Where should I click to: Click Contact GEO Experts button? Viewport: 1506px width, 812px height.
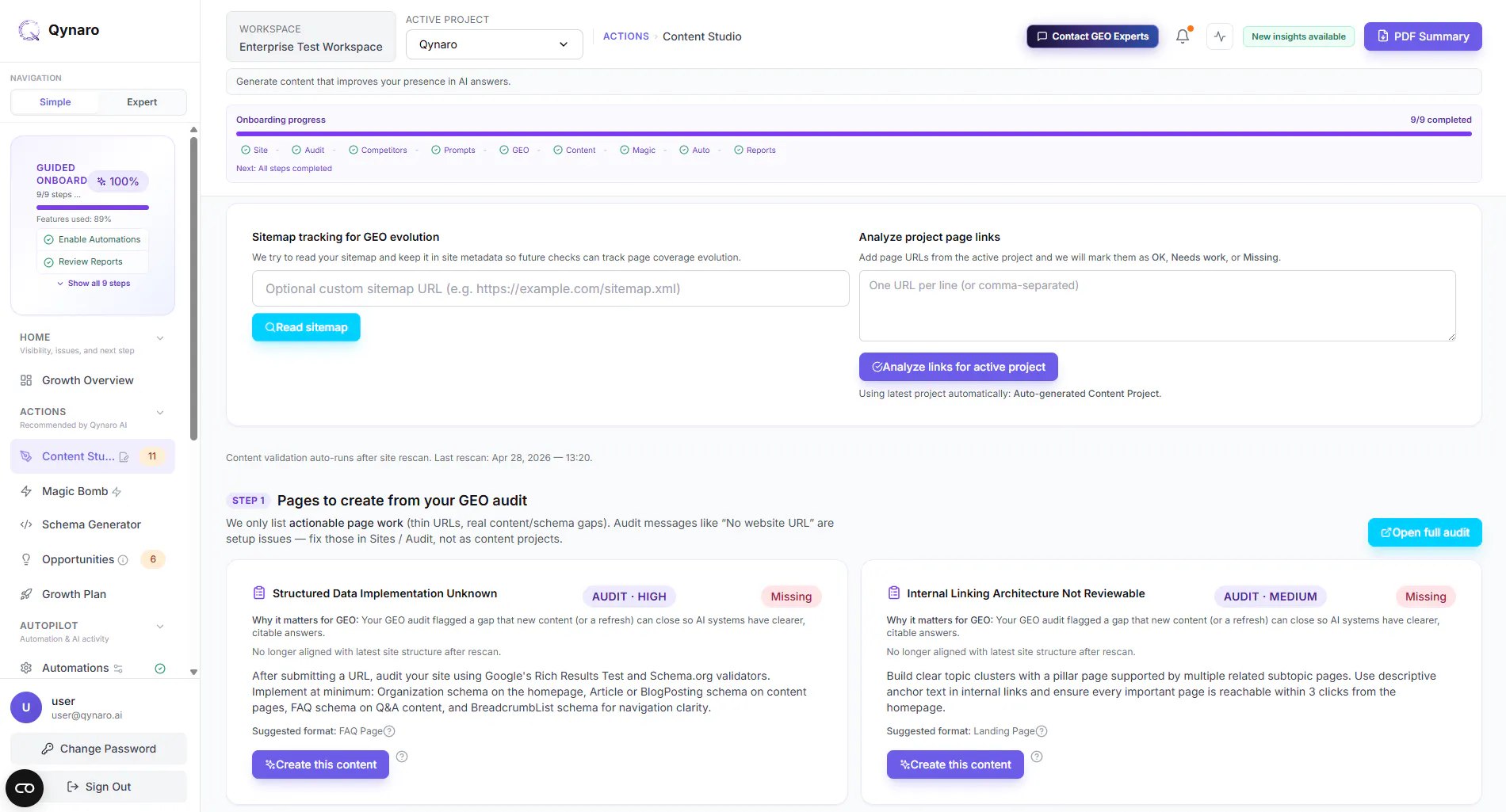pos(1092,36)
